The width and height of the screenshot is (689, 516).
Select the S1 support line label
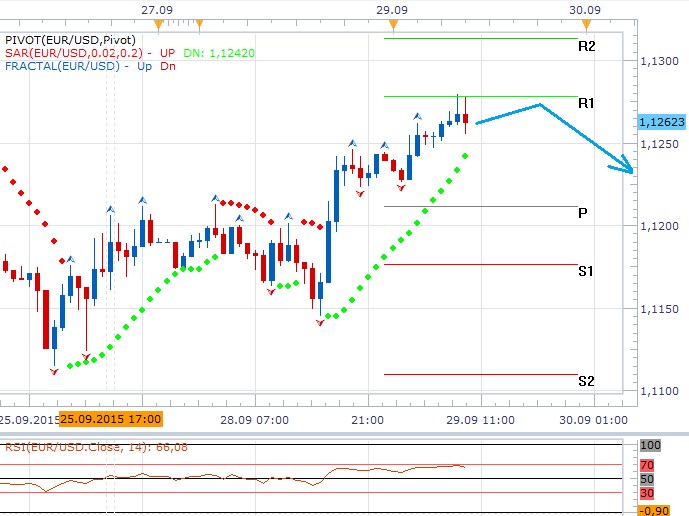click(586, 271)
